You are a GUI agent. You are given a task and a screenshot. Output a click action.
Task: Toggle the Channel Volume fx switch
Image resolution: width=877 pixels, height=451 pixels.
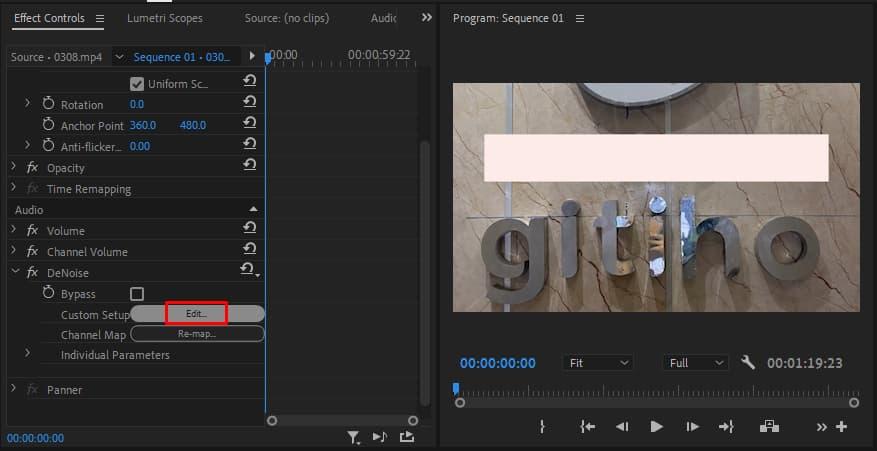(32, 251)
